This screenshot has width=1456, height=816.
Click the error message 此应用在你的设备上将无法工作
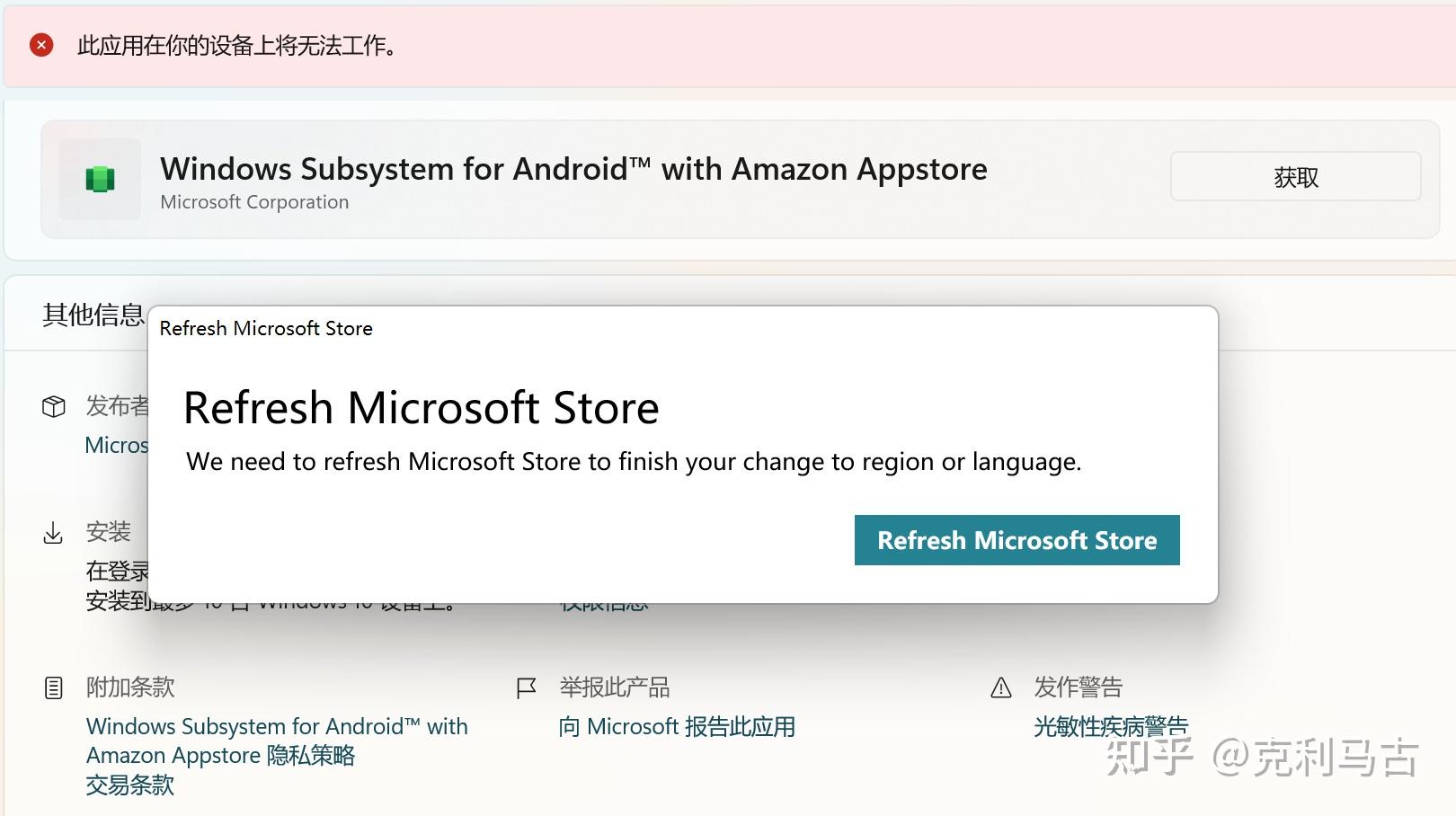[x=237, y=46]
